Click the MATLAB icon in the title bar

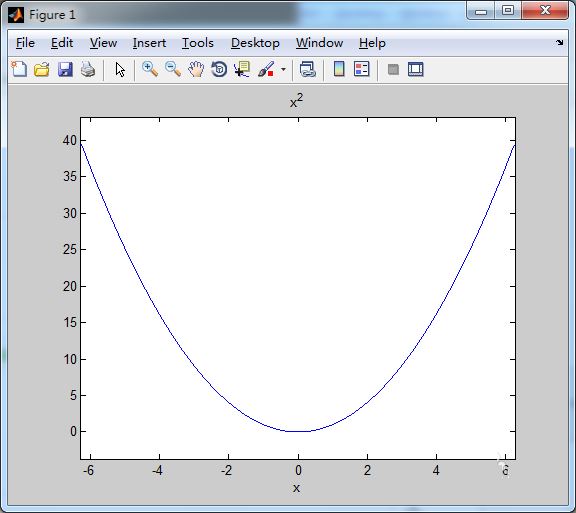(16, 15)
